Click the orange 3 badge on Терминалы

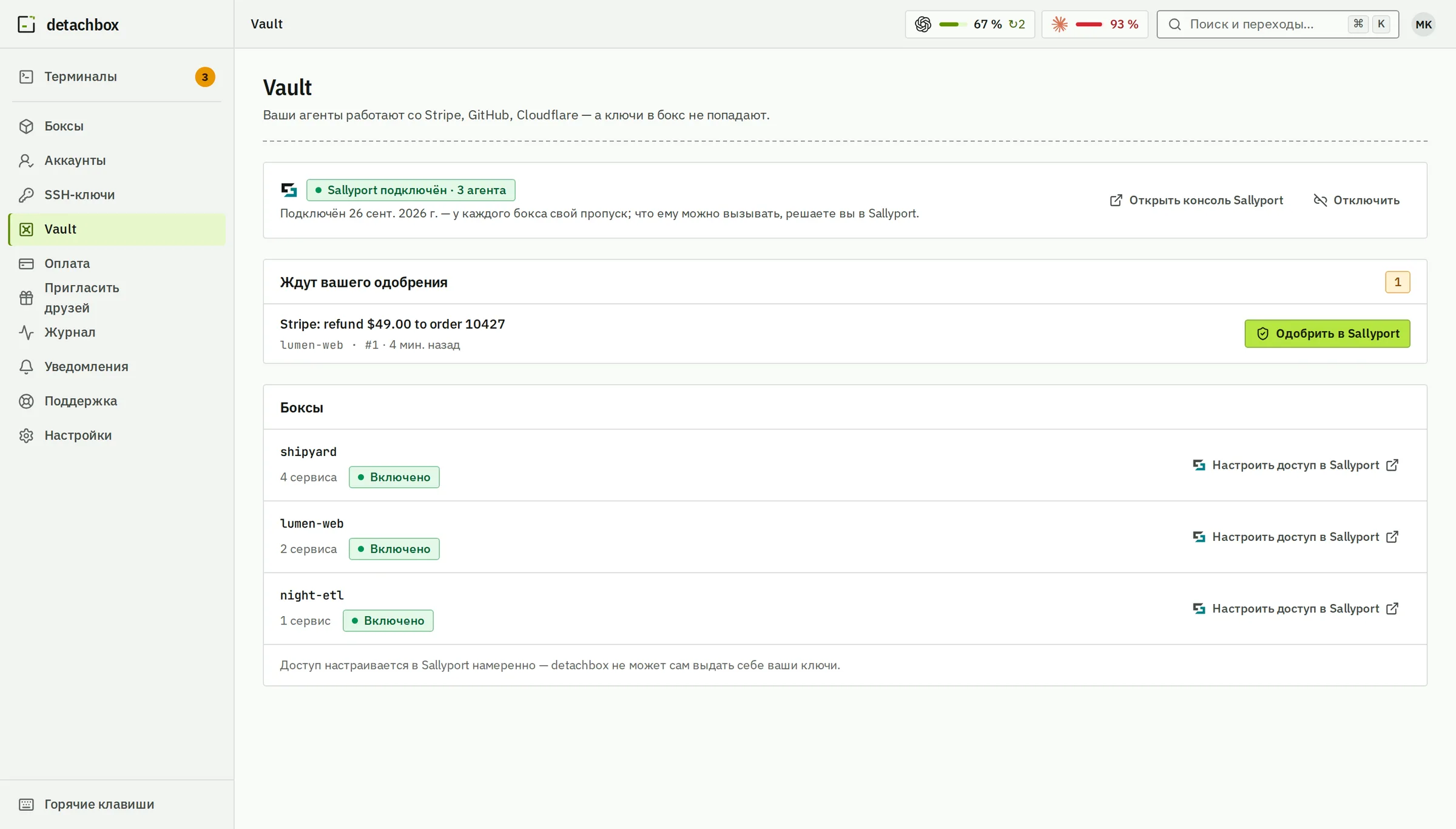[205, 77]
